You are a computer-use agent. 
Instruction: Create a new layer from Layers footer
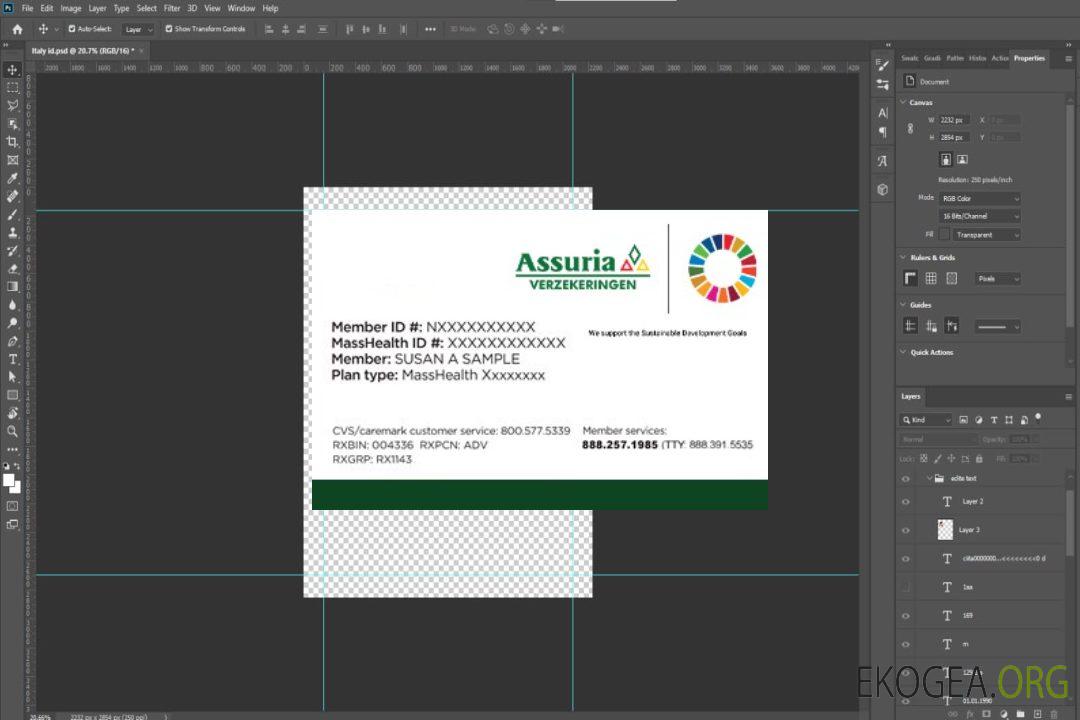(x=1037, y=714)
